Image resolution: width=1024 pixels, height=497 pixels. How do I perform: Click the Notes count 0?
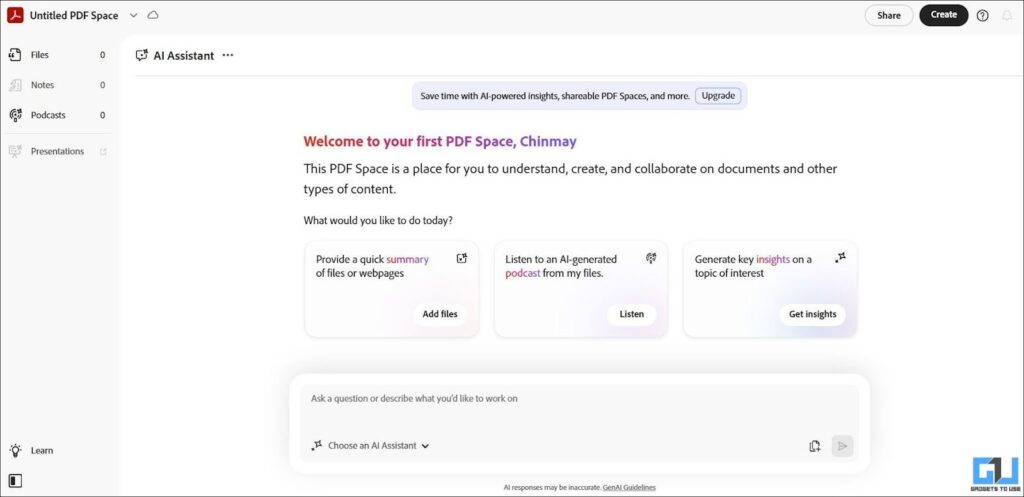pyautogui.click(x=103, y=85)
